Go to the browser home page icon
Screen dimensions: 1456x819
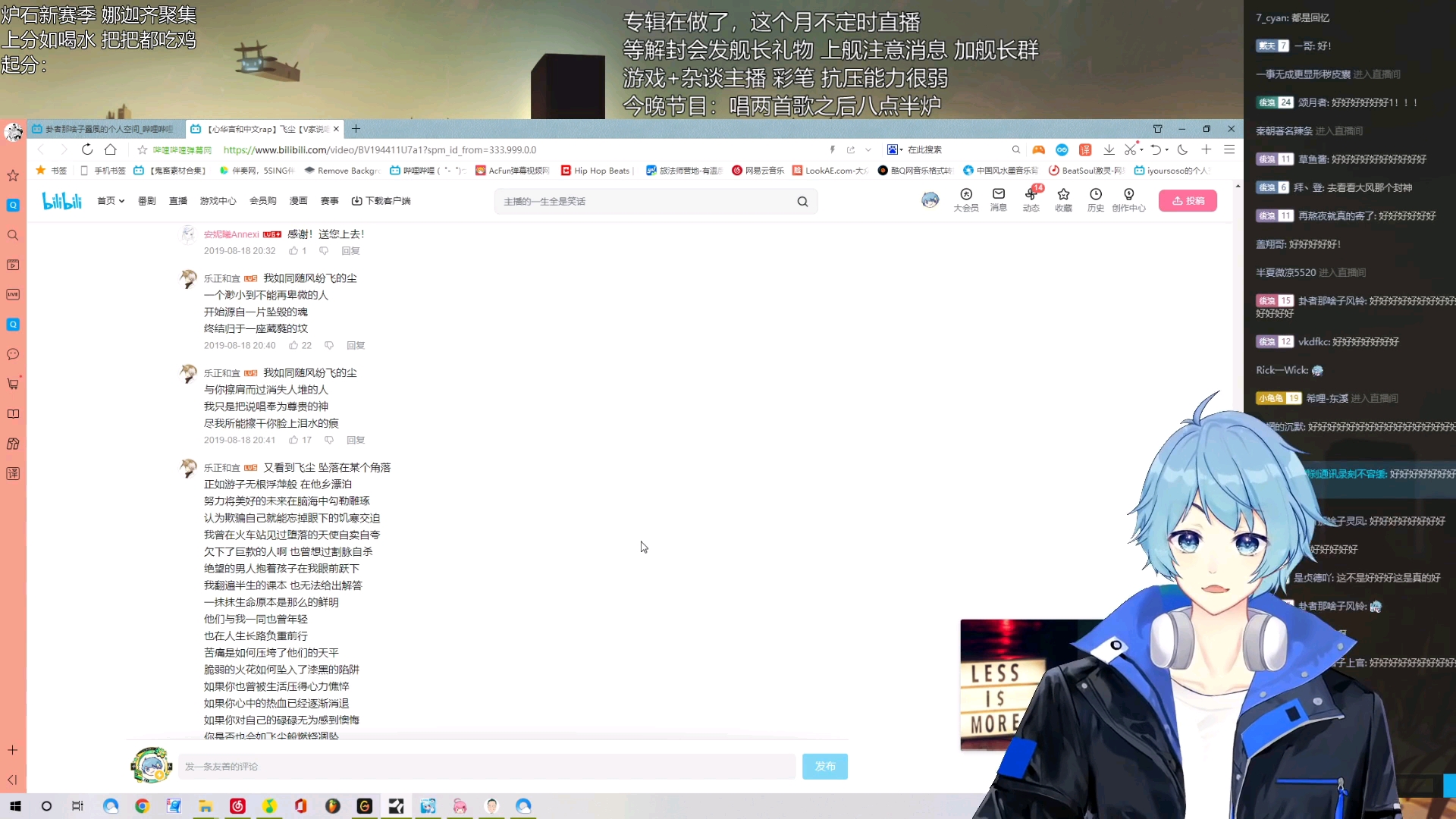[111, 149]
